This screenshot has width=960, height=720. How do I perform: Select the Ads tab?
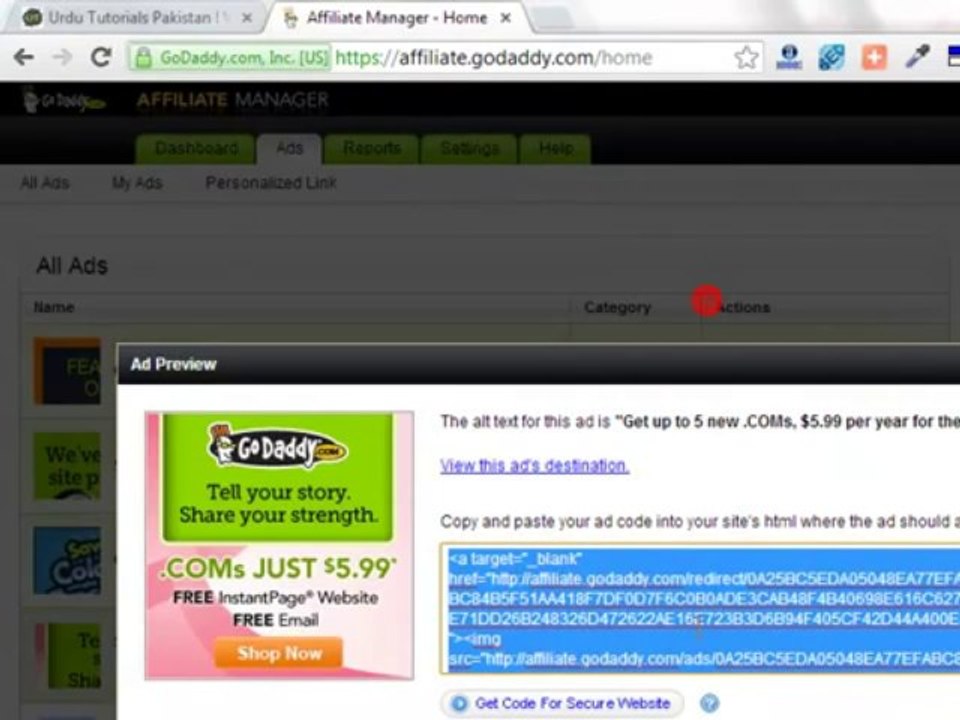pyautogui.click(x=289, y=149)
